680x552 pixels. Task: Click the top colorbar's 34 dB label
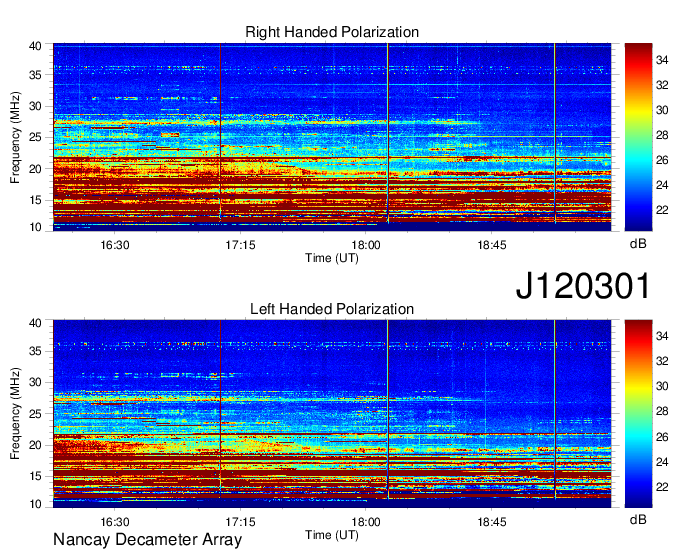tap(662, 60)
